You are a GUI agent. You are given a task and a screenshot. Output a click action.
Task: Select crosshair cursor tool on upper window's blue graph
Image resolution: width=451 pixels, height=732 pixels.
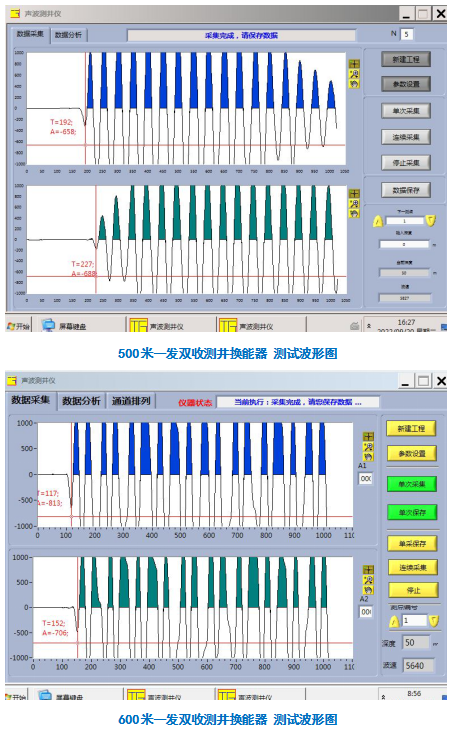pos(354,63)
